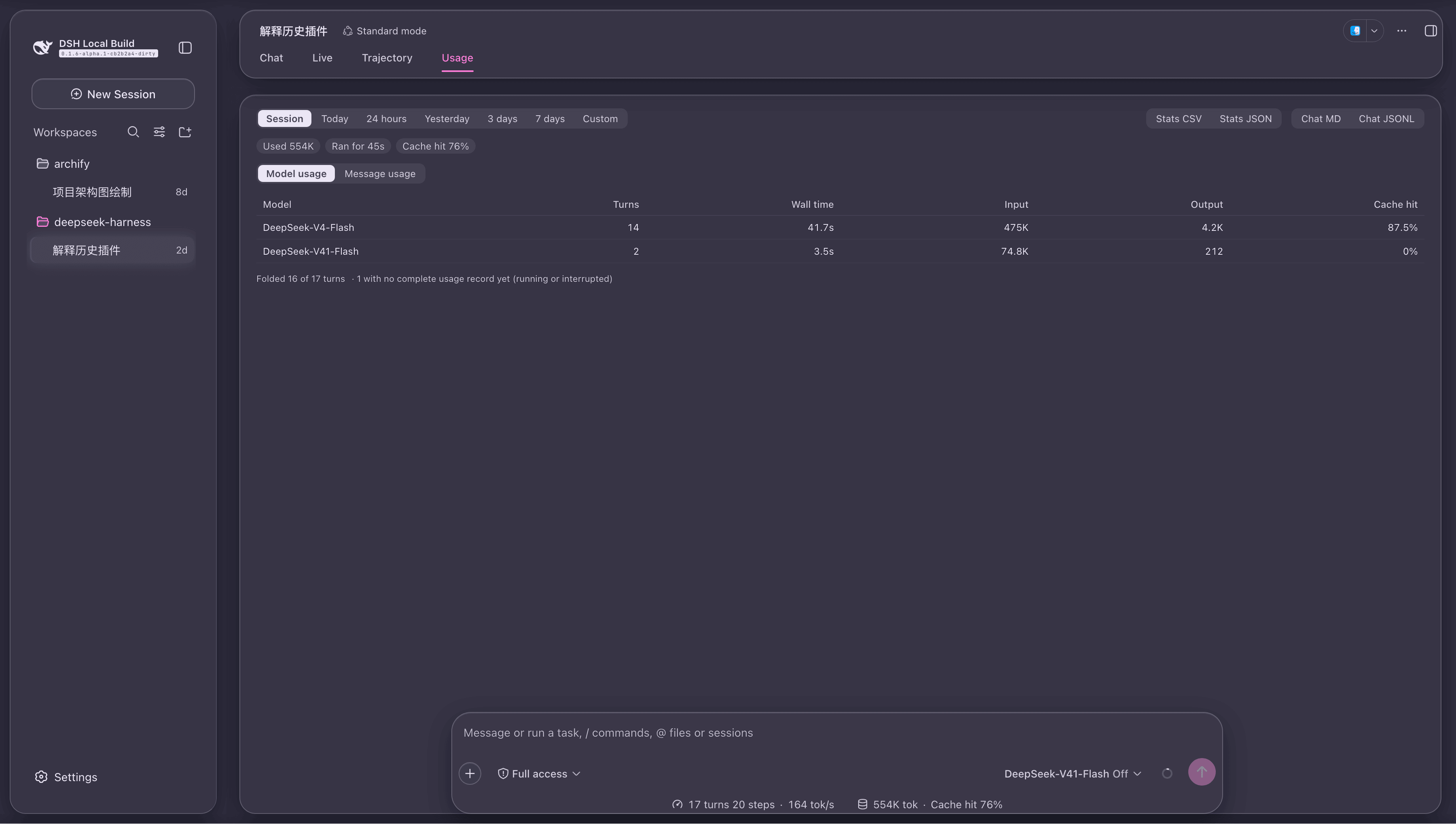The image size is (1456, 824).
Task: Click the context usage ring indicator
Action: pos(1167,773)
